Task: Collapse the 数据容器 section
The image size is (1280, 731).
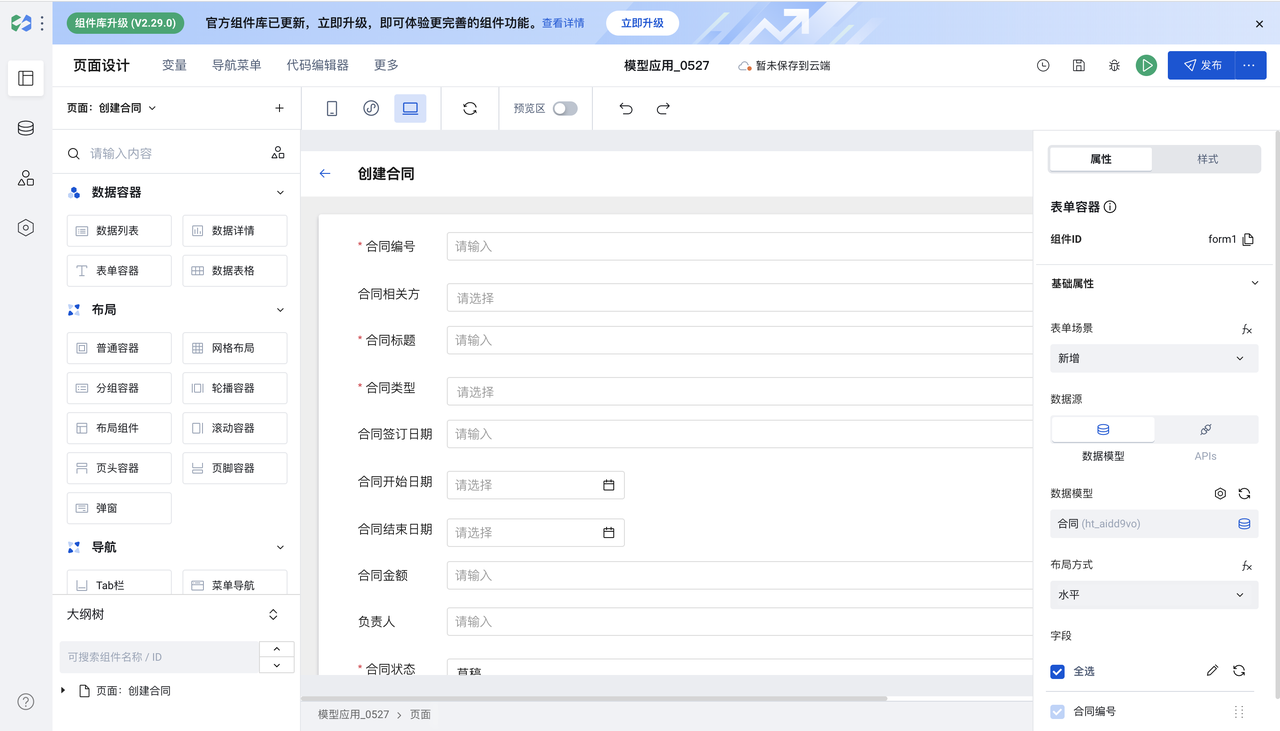Action: coord(280,193)
